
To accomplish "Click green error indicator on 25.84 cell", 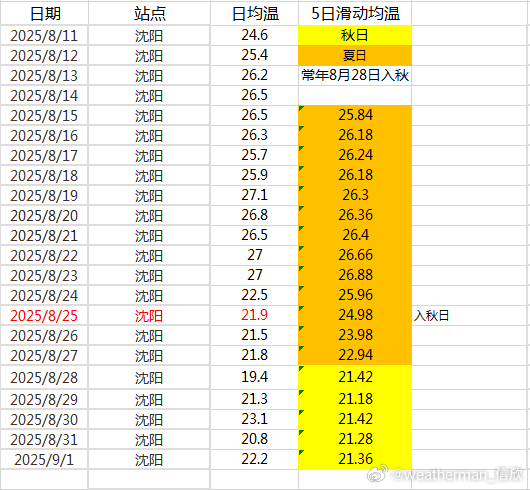I will (x=301, y=108).
